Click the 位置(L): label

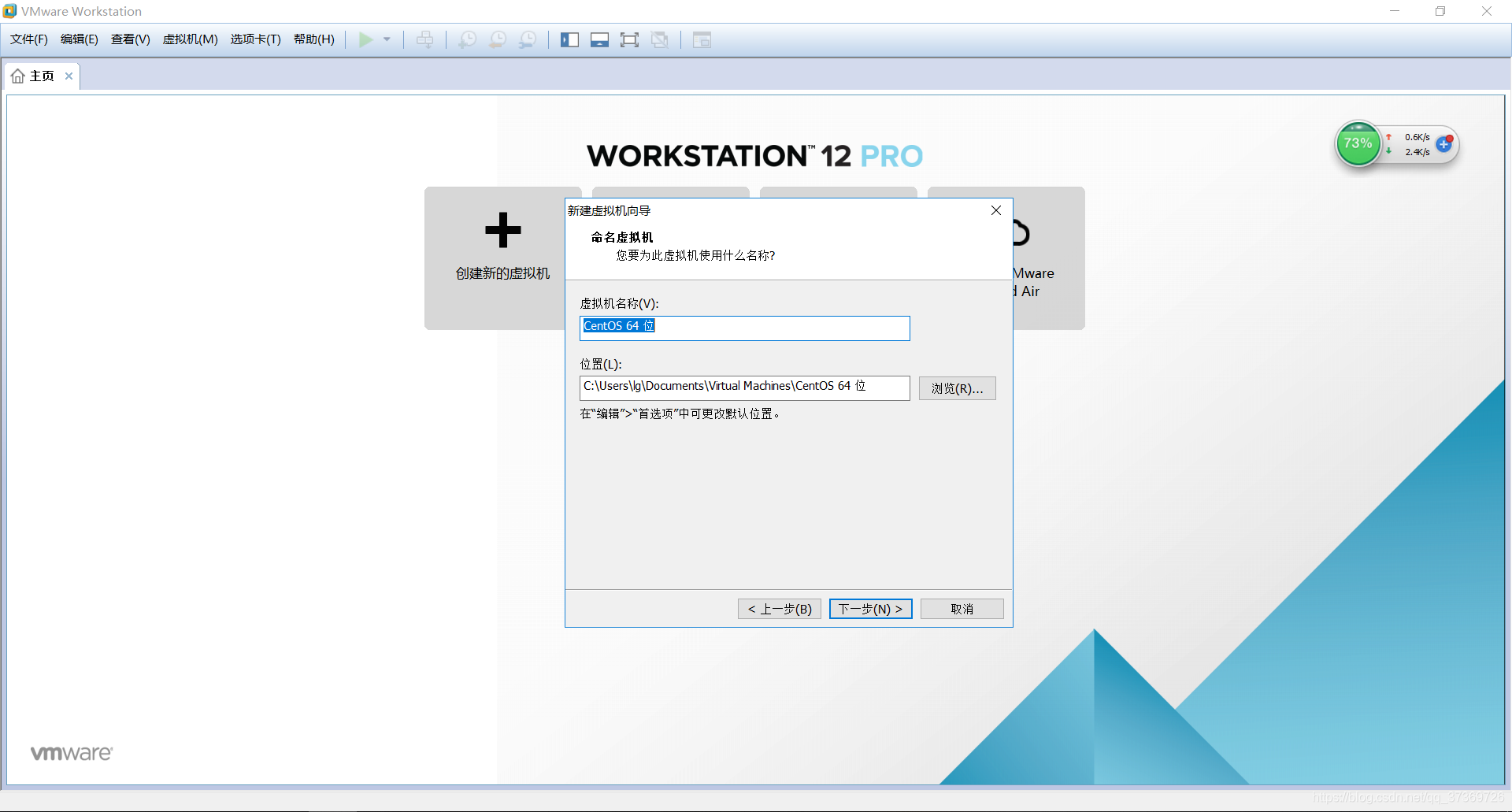pos(601,364)
